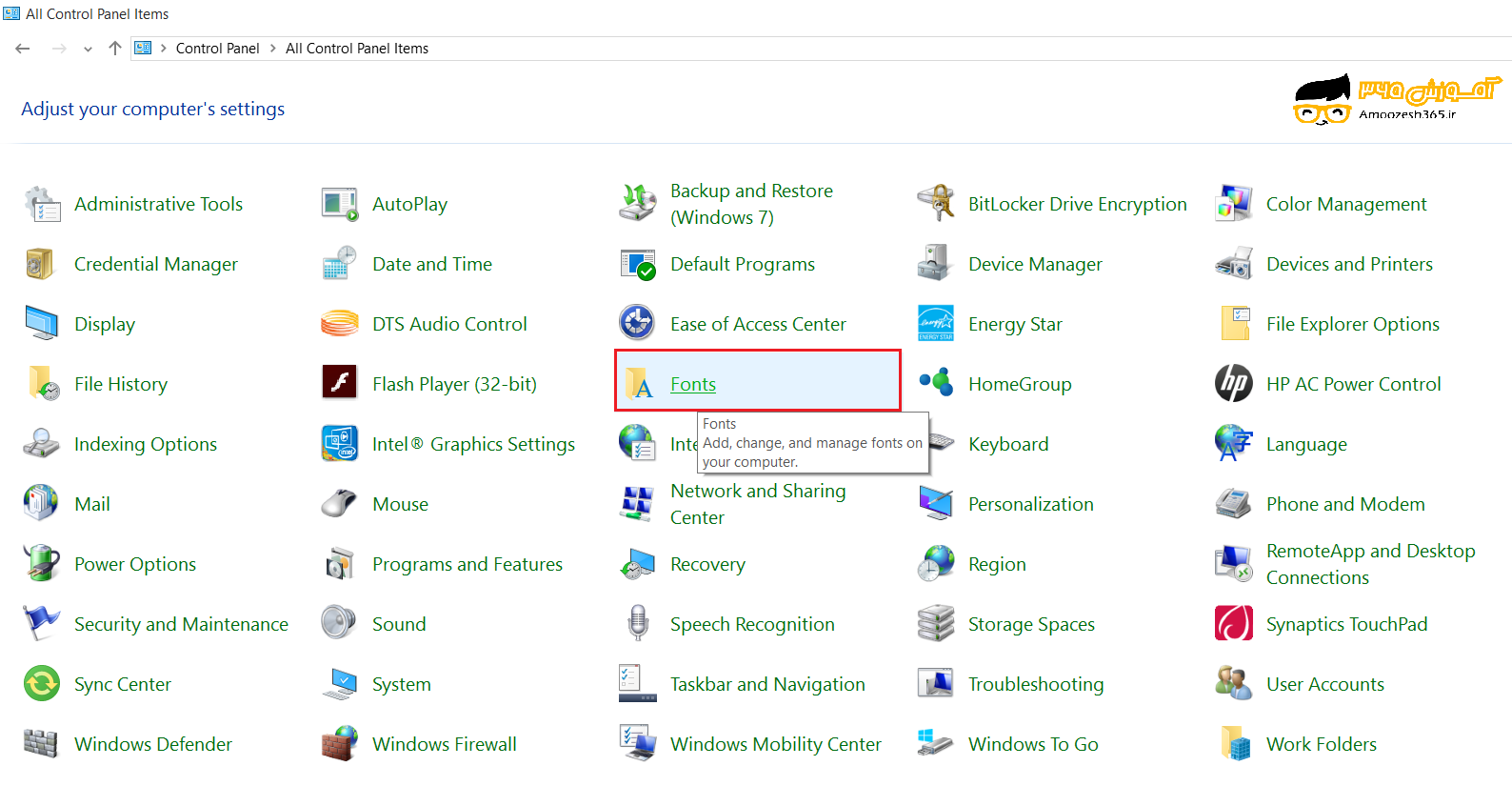Open the Sync Center icon
This screenshot has height=806, width=1512.
[42, 684]
